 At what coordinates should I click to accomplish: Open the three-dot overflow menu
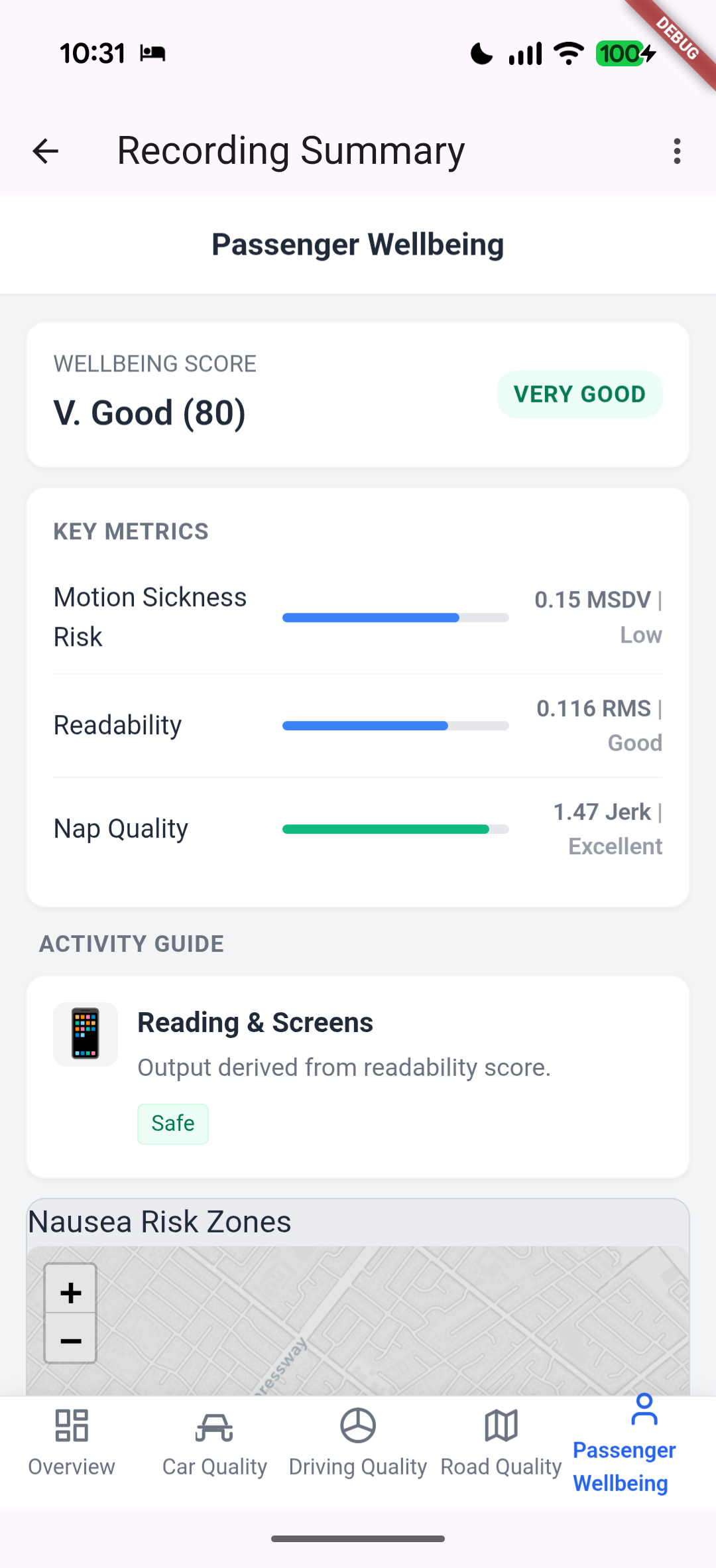pos(676,151)
